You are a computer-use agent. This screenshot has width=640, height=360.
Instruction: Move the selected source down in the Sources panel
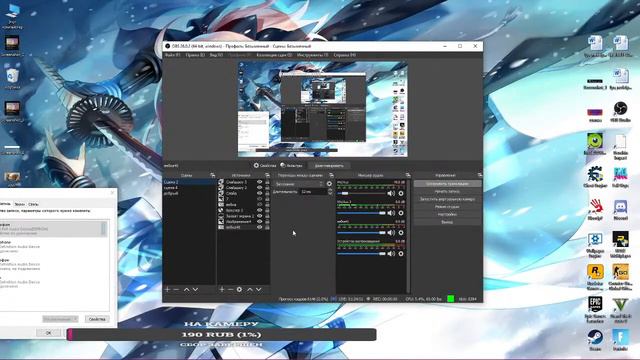[259, 289]
